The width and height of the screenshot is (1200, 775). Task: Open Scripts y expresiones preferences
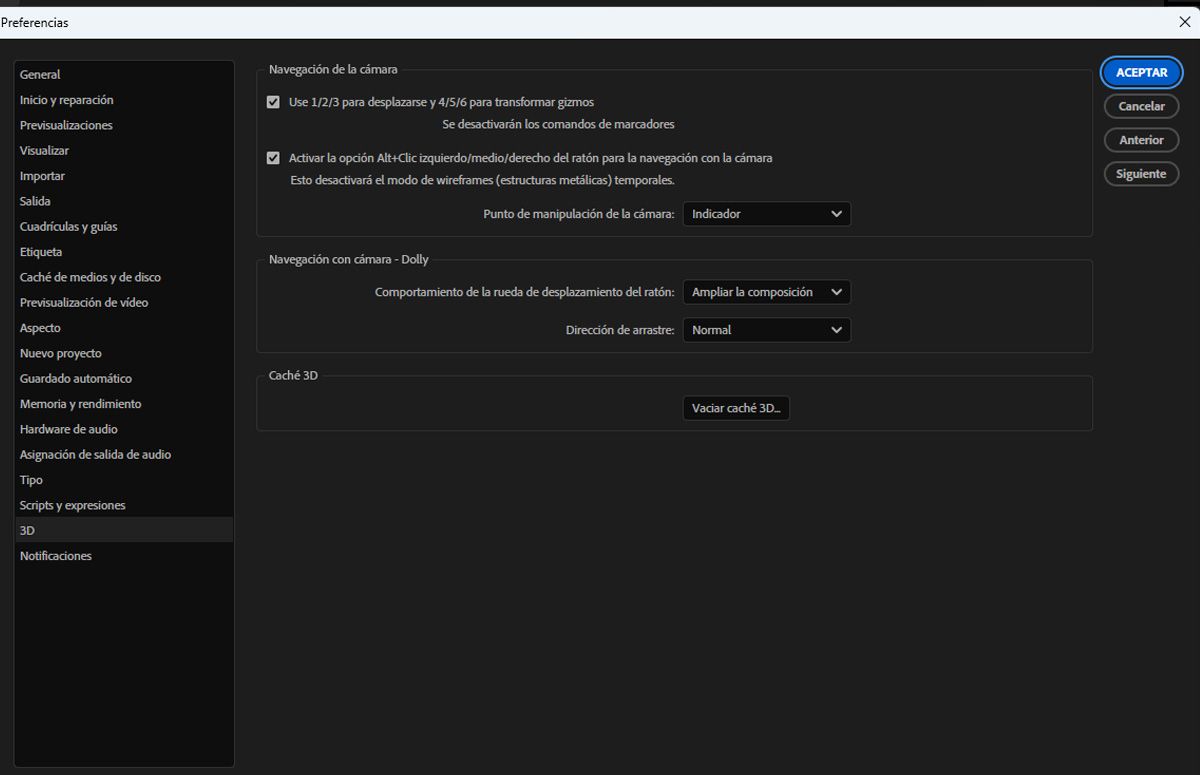(x=124, y=505)
